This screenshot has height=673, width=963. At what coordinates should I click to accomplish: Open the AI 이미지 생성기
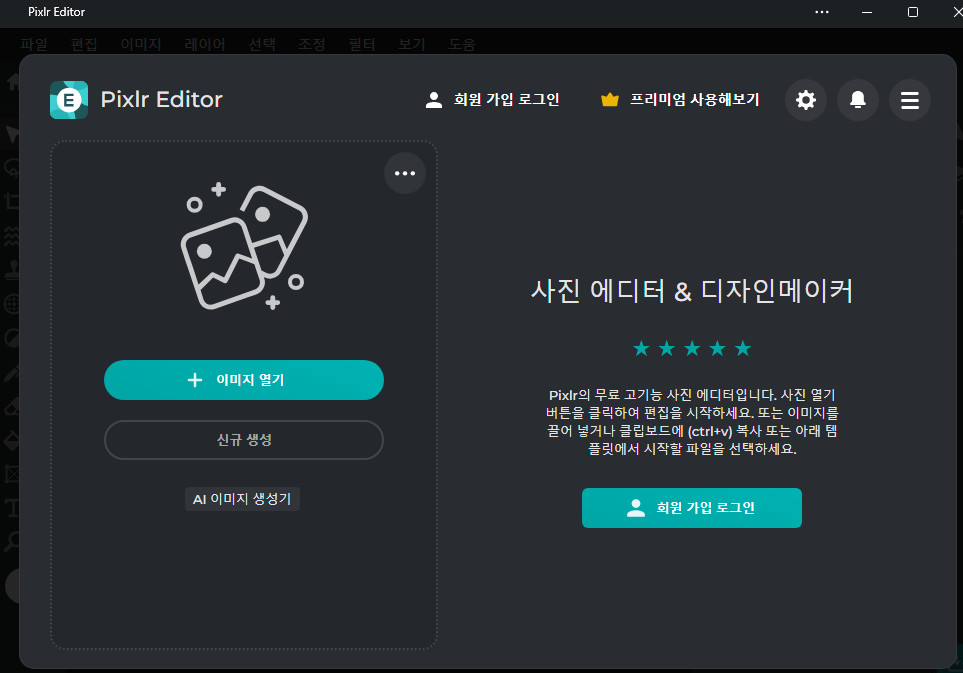pyautogui.click(x=242, y=499)
